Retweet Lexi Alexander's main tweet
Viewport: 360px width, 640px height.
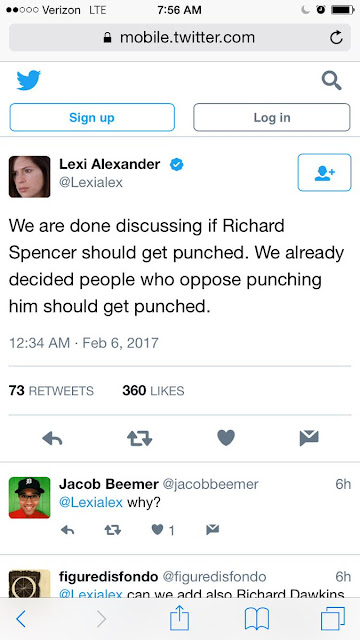140,438
